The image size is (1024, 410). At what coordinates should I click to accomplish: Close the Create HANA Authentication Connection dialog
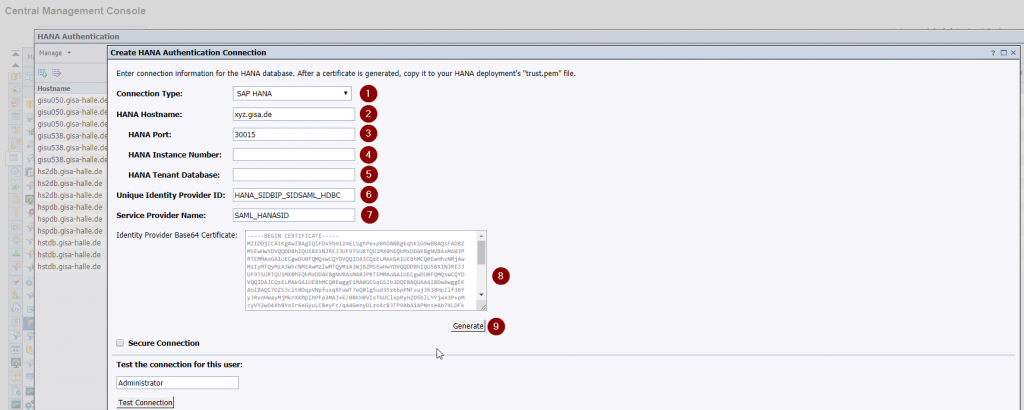(x=1013, y=52)
